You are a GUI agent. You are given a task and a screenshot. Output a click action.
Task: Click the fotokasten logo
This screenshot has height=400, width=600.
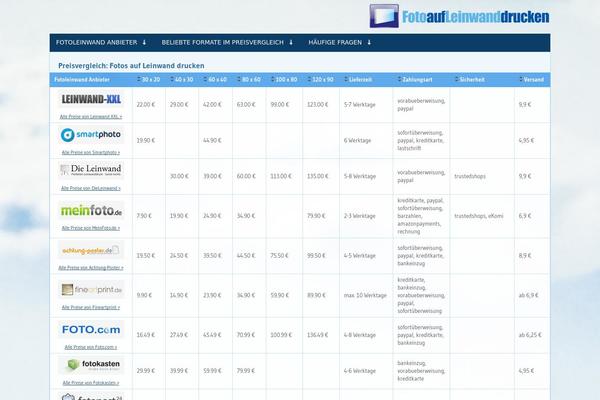pos(91,365)
